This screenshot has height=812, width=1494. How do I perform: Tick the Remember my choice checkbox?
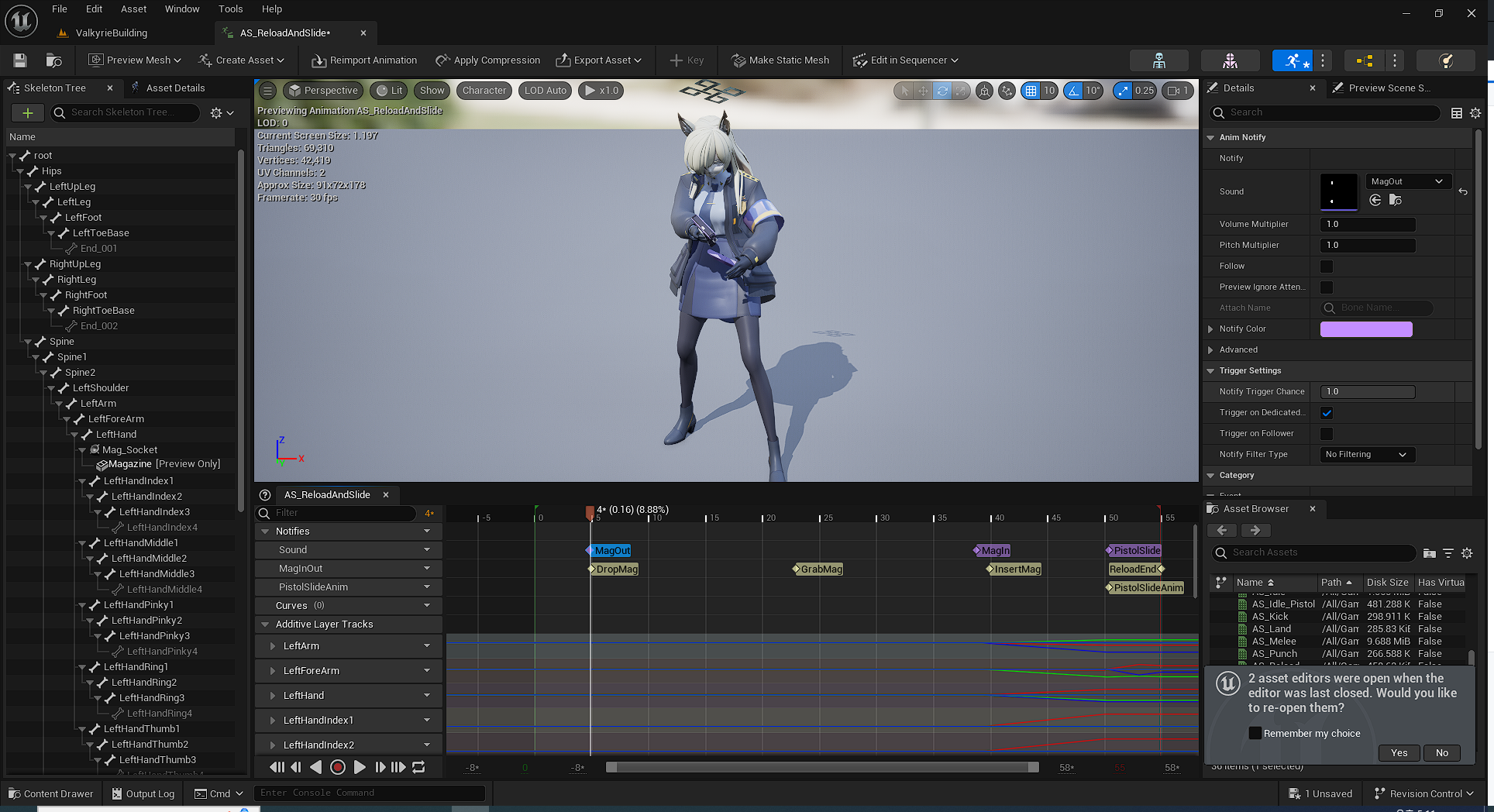(x=1255, y=733)
